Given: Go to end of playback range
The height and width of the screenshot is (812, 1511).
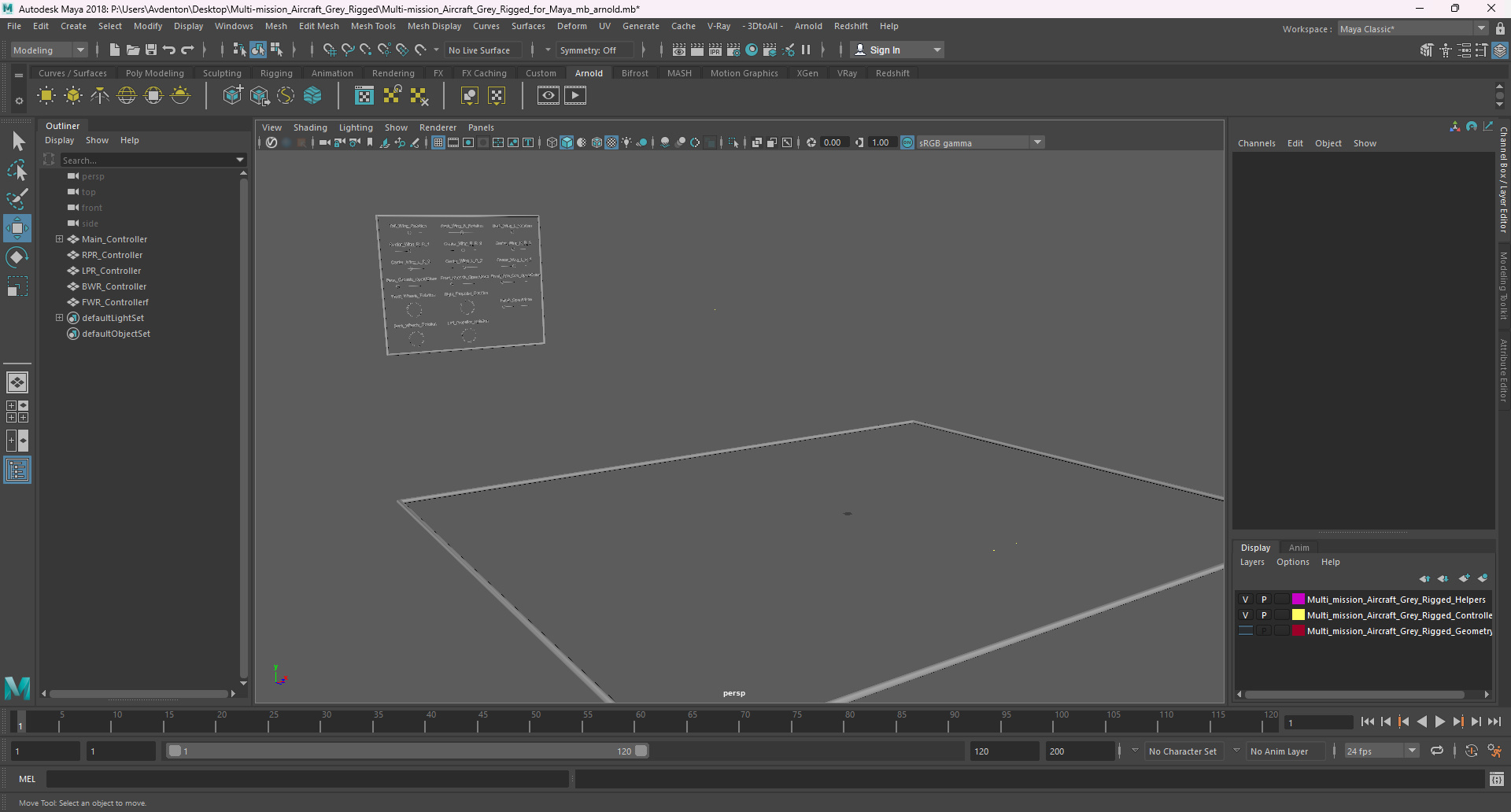Looking at the screenshot, I should click(x=1494, y=722).
